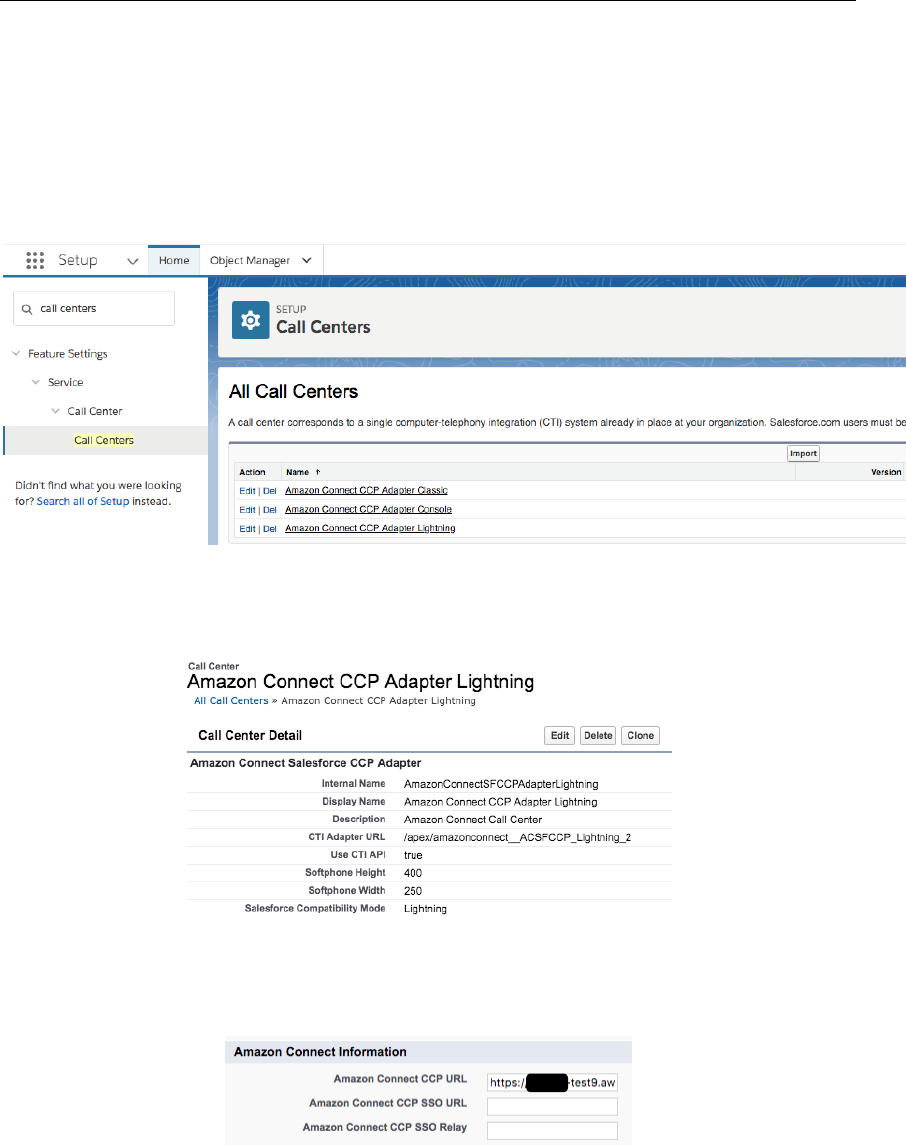This screenshot has width=906, height=1145.
Task: Click the Description value Amazon Connect Call Center
Action: 473,819
